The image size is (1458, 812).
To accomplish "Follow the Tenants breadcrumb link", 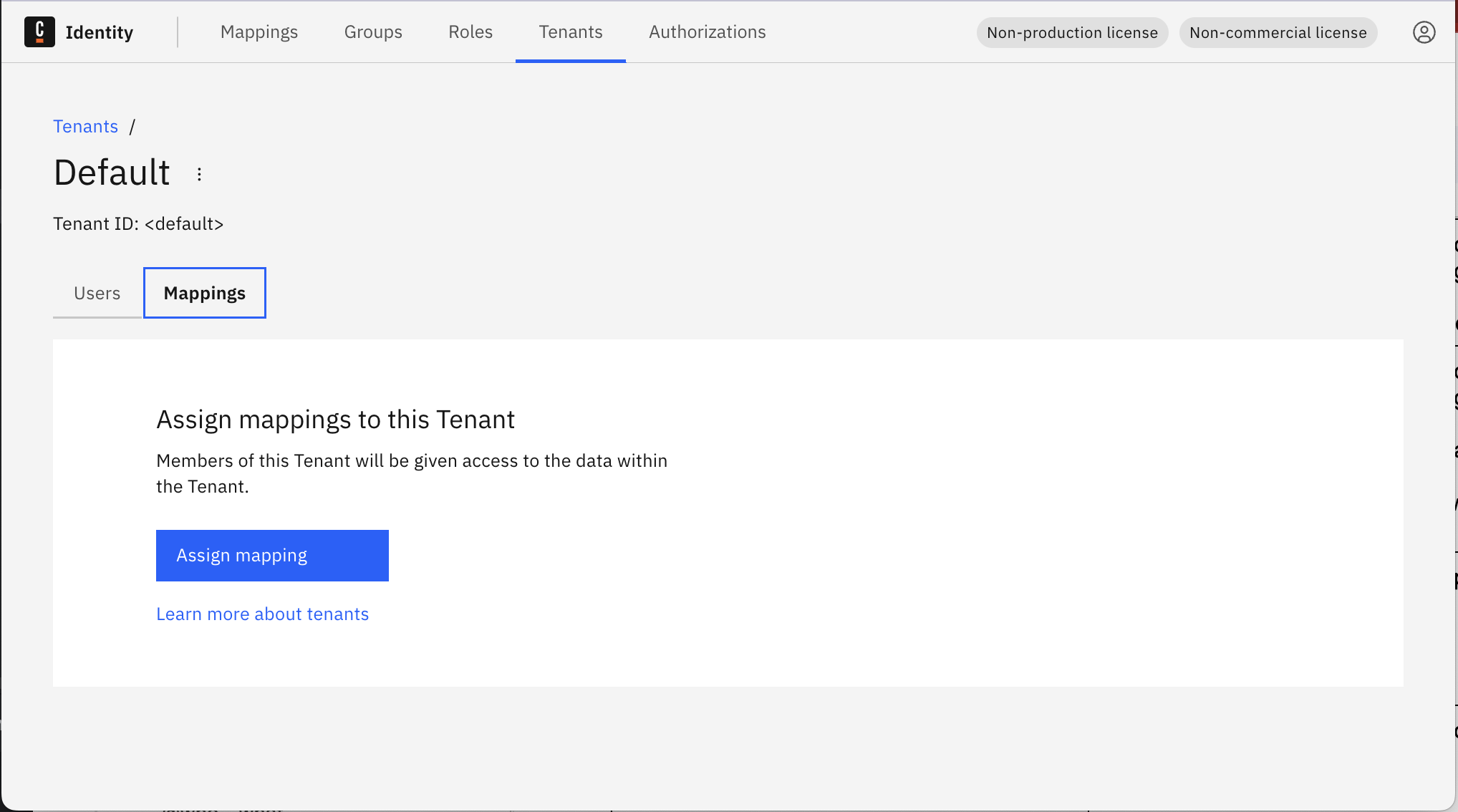I will tap(85, 126).
